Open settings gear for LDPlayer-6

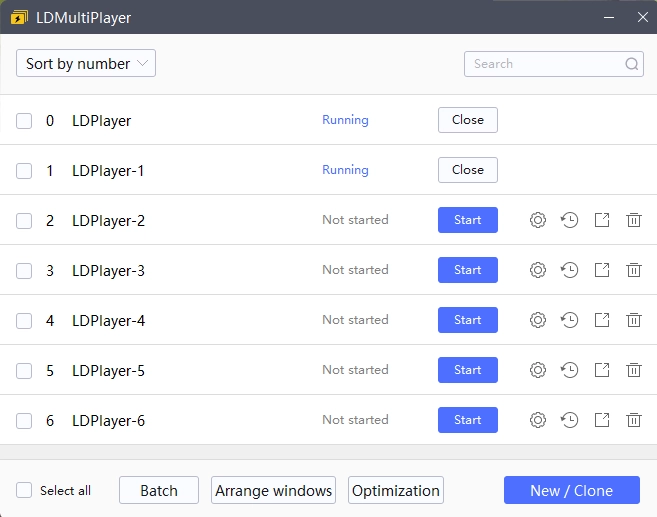[x=538, y=420]
